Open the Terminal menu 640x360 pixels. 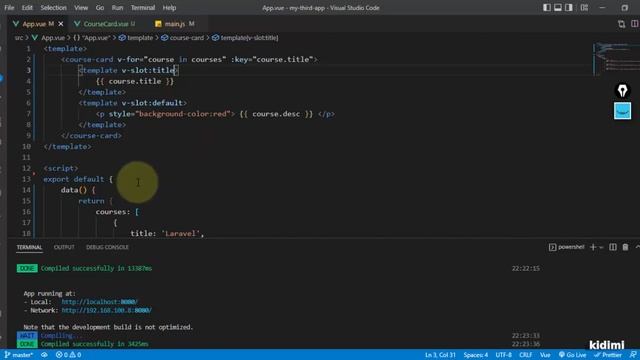(142, 8)
